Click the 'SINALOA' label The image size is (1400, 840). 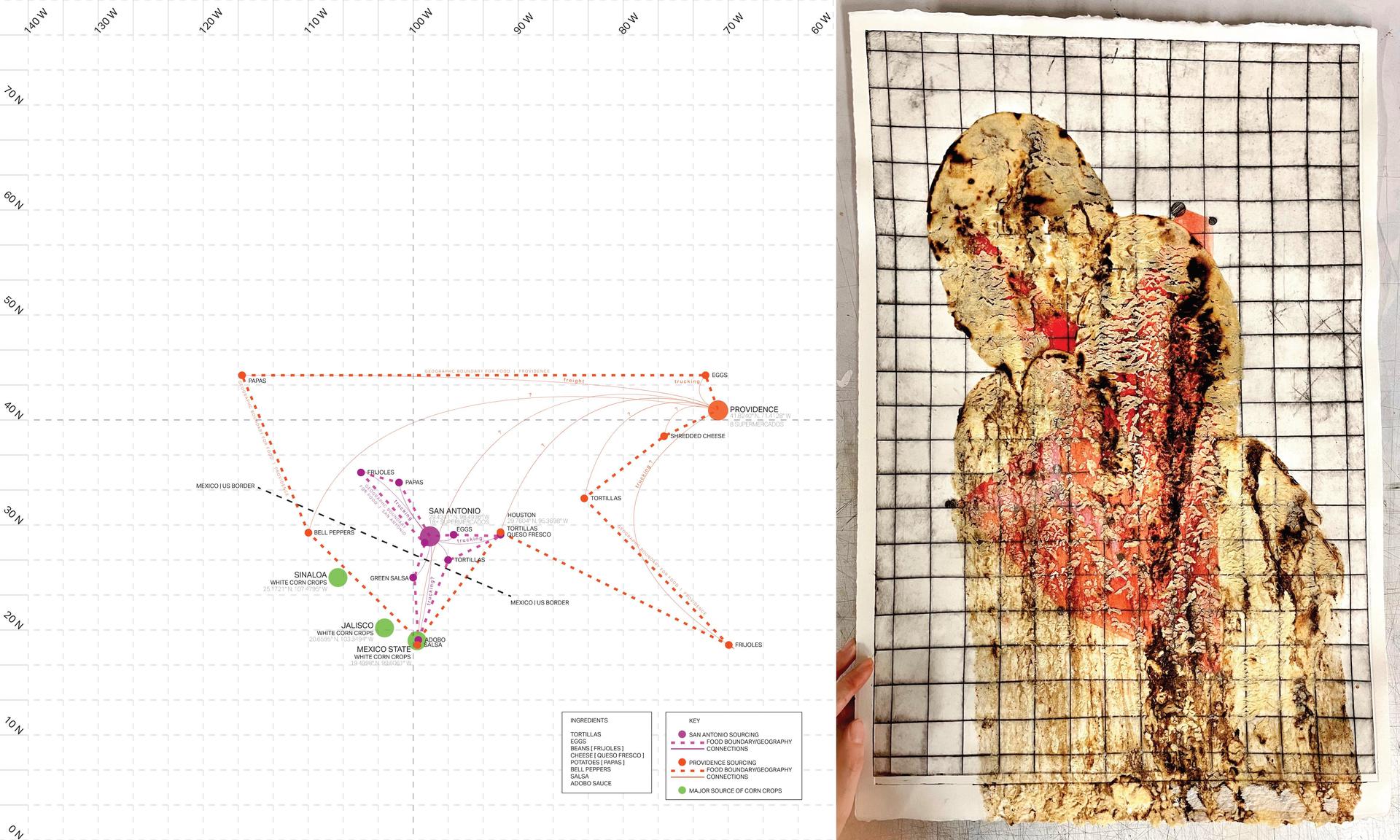coord(311,575)
